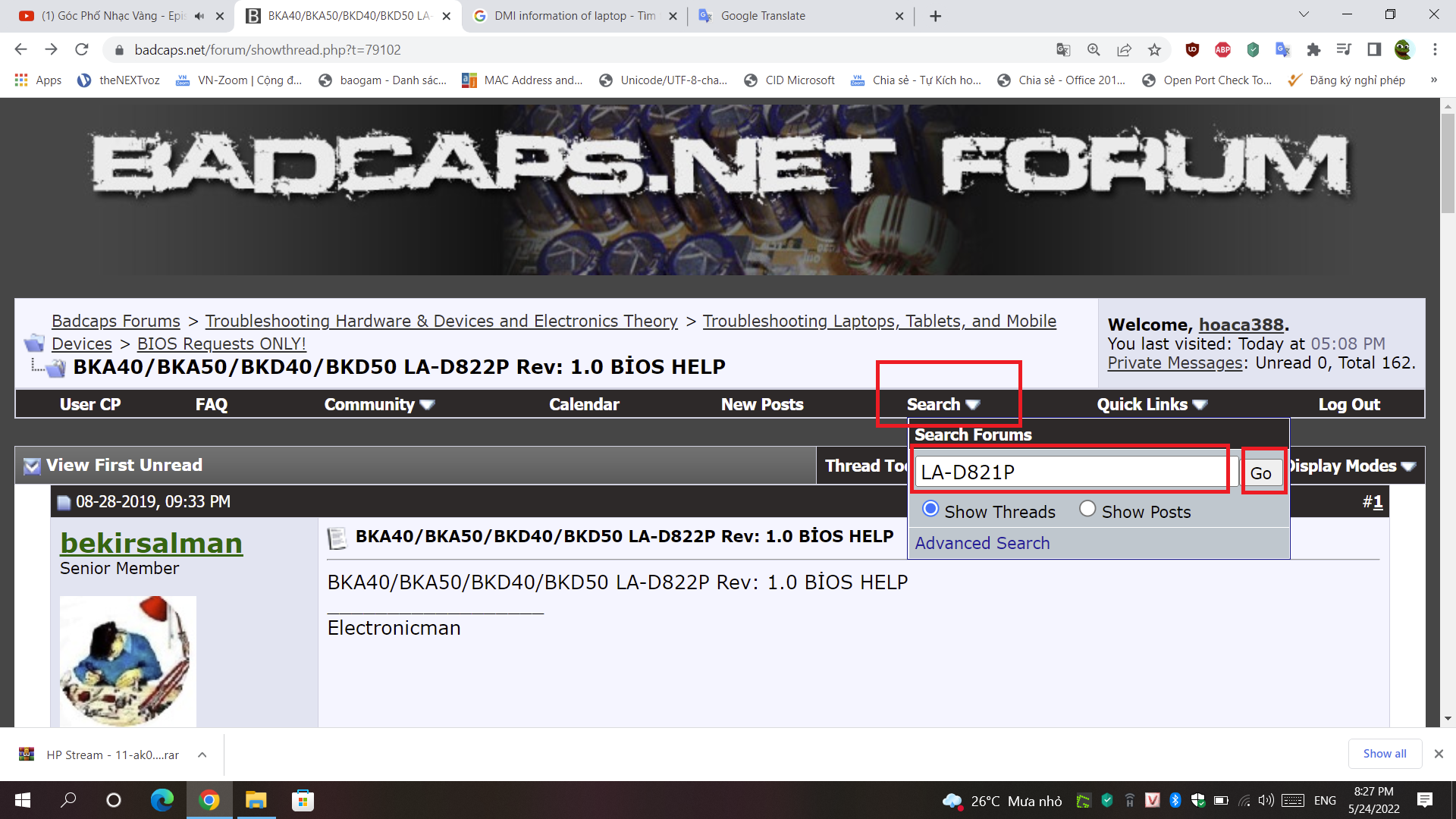
Task: Open Microsoft Edge from the taskbar
Action: (x=162, y=800)
